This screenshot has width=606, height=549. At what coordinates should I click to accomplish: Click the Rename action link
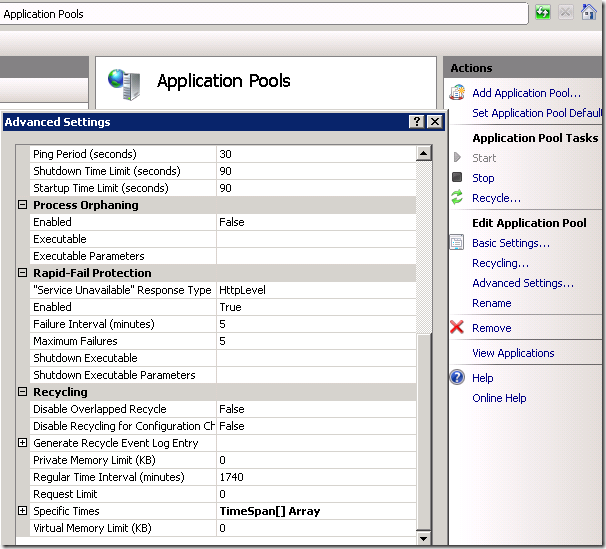pyautogui.click(x=492, y=303)
